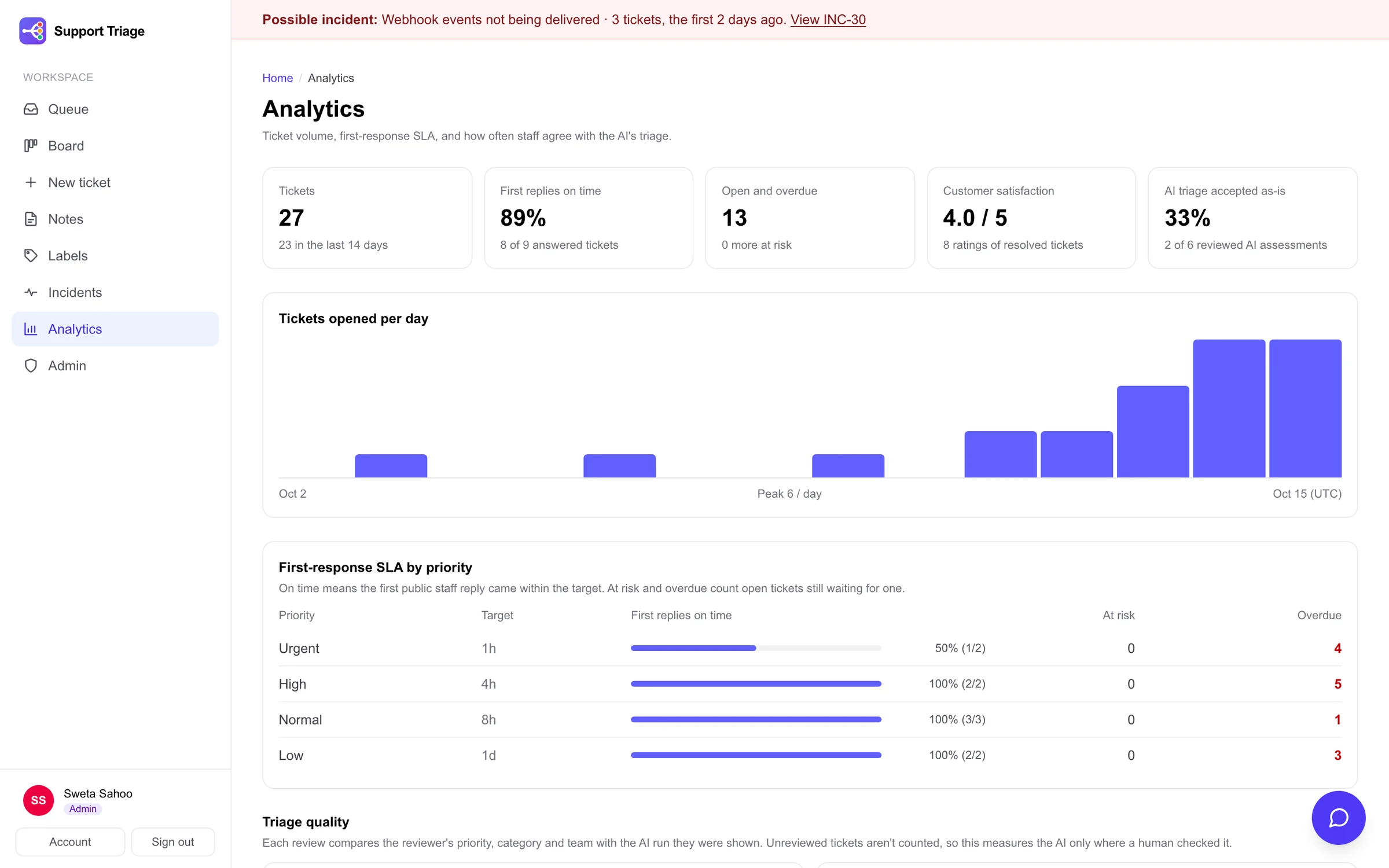This screenshot has height=868, width=1389.
Task: Open the Labels page
Action: (x=115, y=256)
